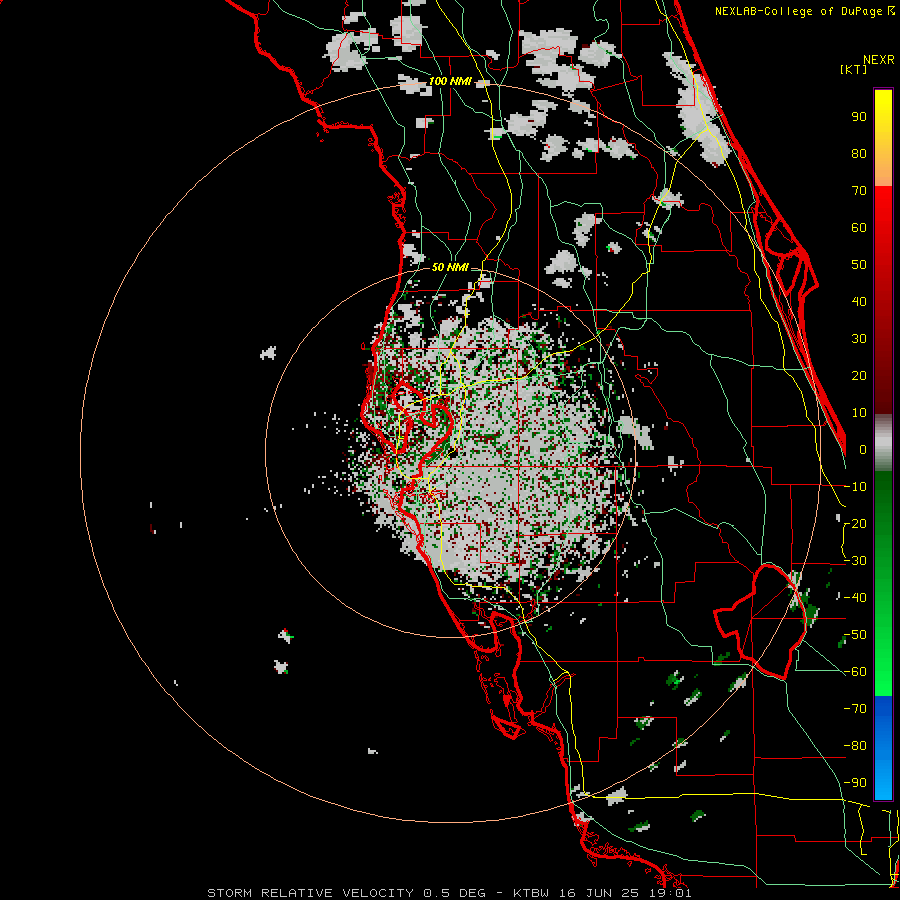Select the positive 70 value on scale
Image resolution: width=900 pixels, height=900 pixels.
859,191
